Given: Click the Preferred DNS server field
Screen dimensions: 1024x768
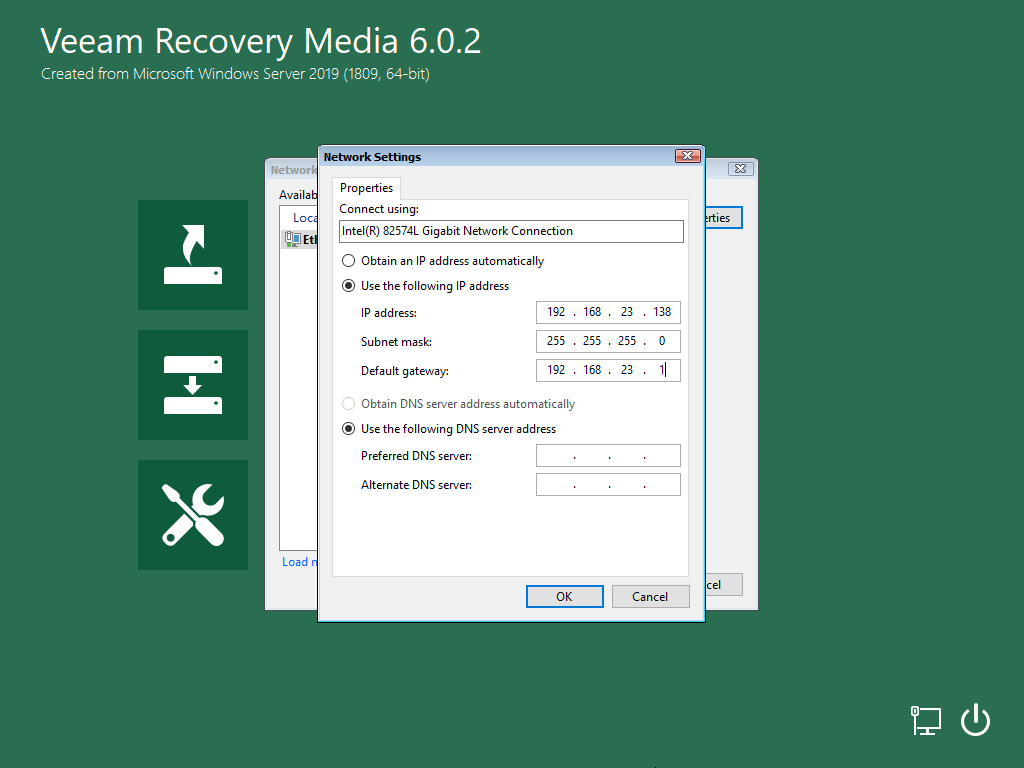Looking at the screenshot, I should click(x=608, y=455).
